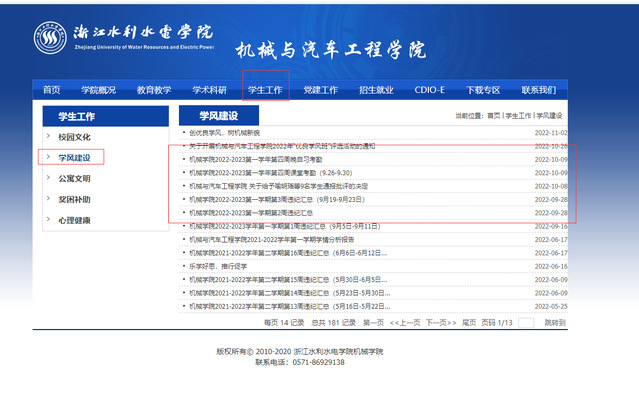Open article 乐学好思，推行促学
Viewport: 639px width, 399px height.
pos(218,267)
